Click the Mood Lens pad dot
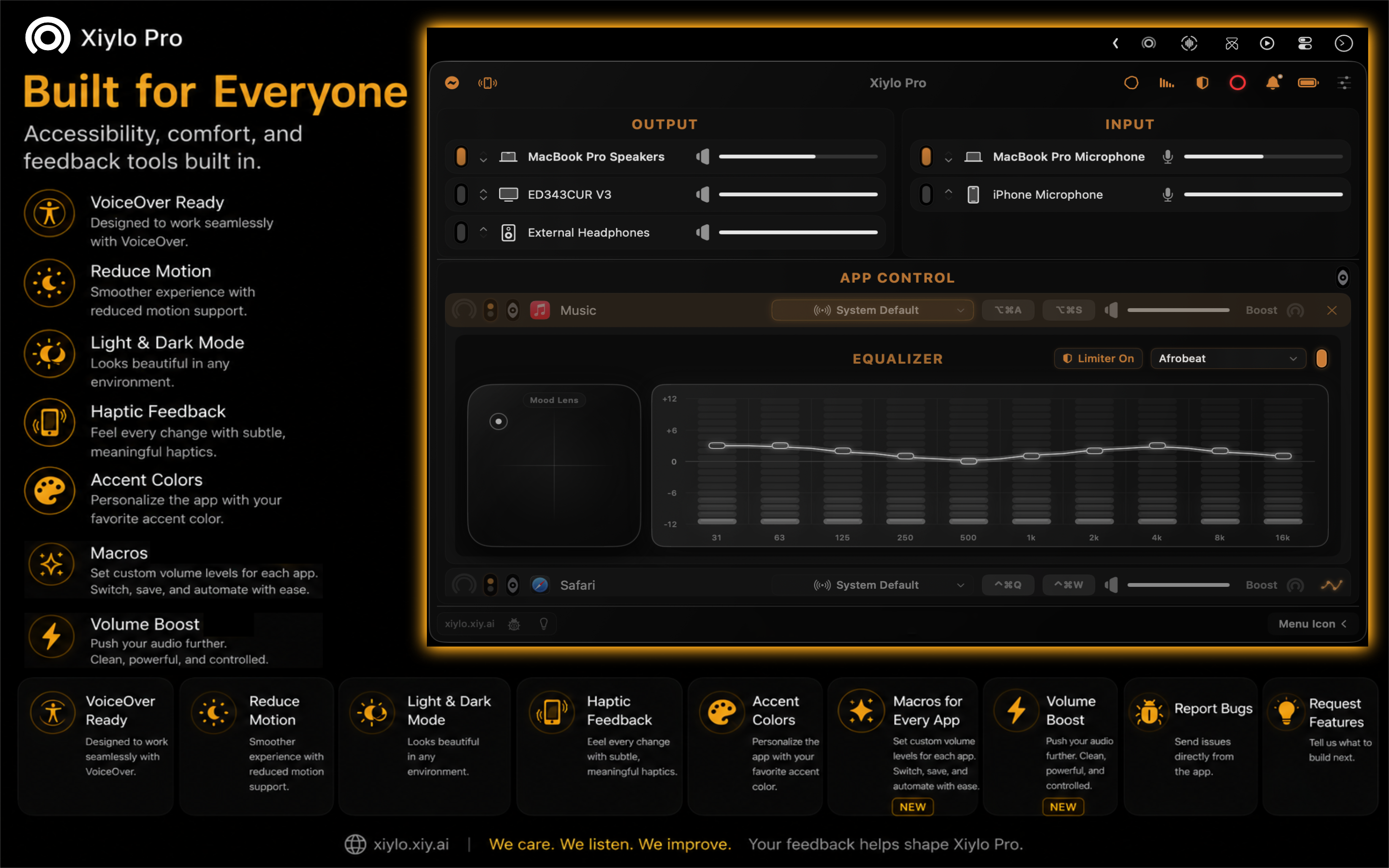1389x868 pixels. tap(498, 422)
